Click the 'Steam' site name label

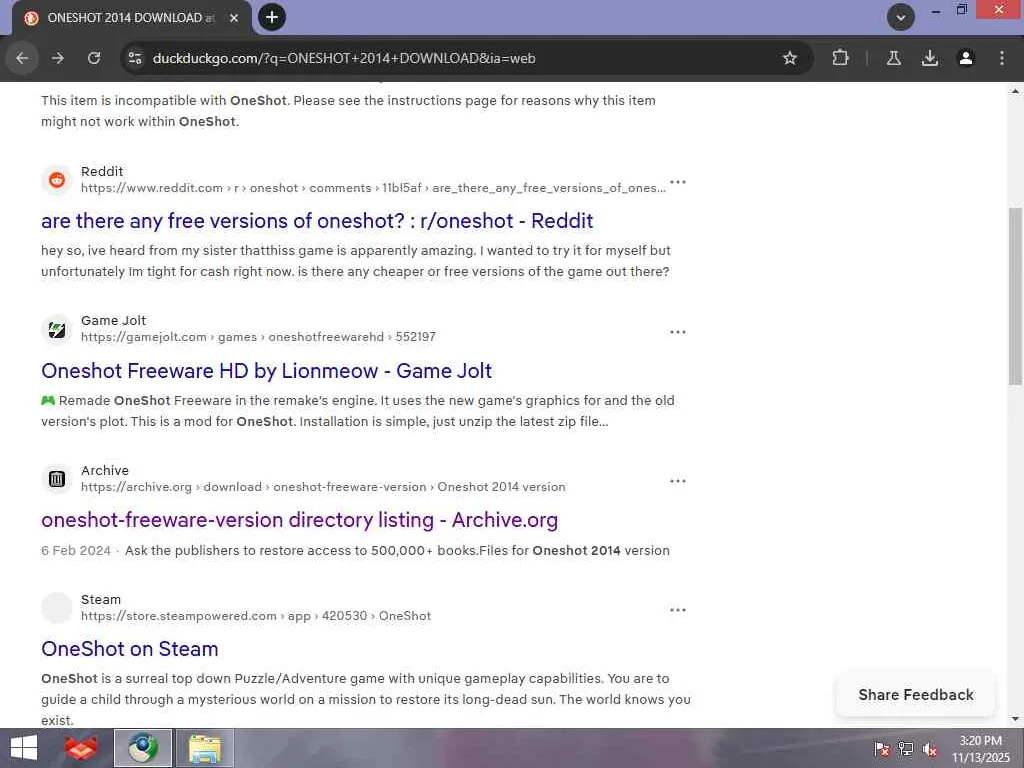tap(101, 600)
